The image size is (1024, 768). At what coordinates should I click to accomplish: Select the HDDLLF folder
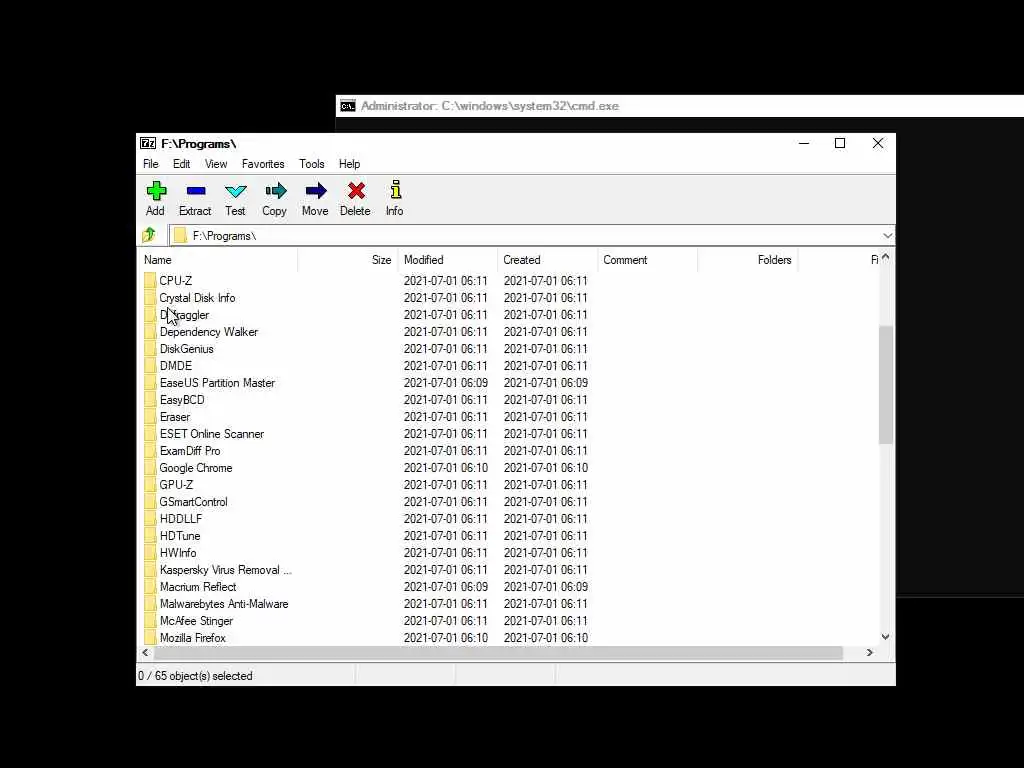[x=181, y=519]
